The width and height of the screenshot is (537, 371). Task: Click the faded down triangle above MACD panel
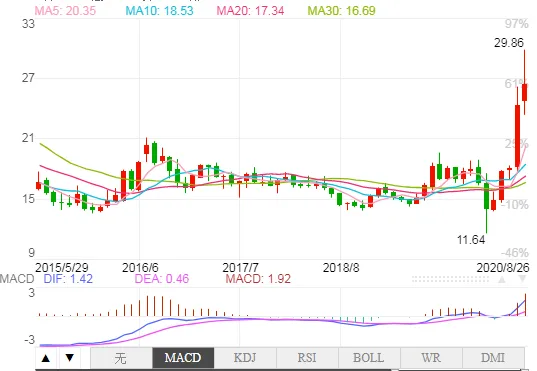tap(522, 279)
